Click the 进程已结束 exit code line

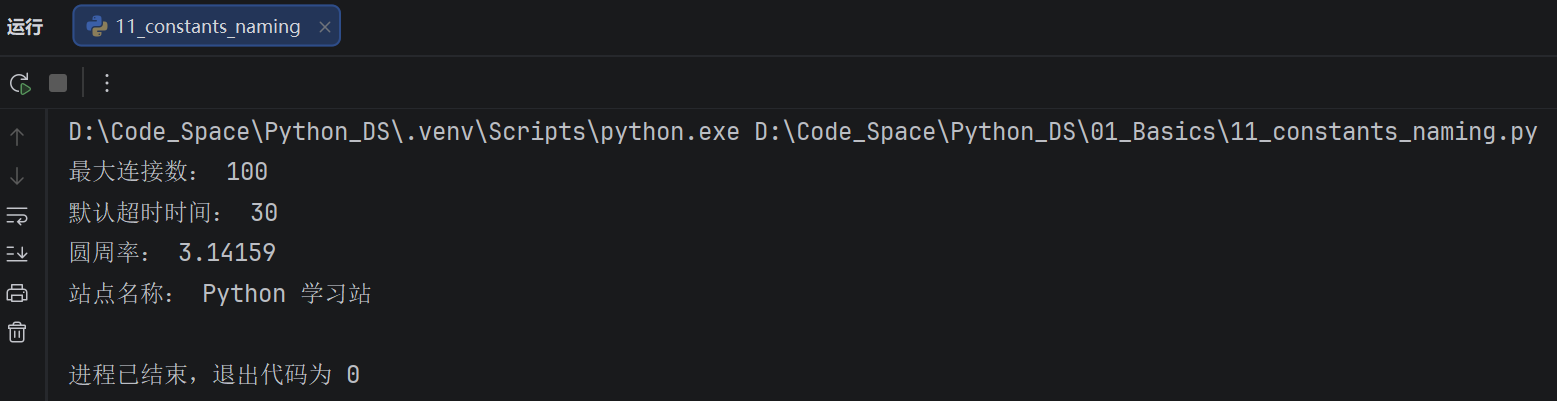click(x=214, y=375)
